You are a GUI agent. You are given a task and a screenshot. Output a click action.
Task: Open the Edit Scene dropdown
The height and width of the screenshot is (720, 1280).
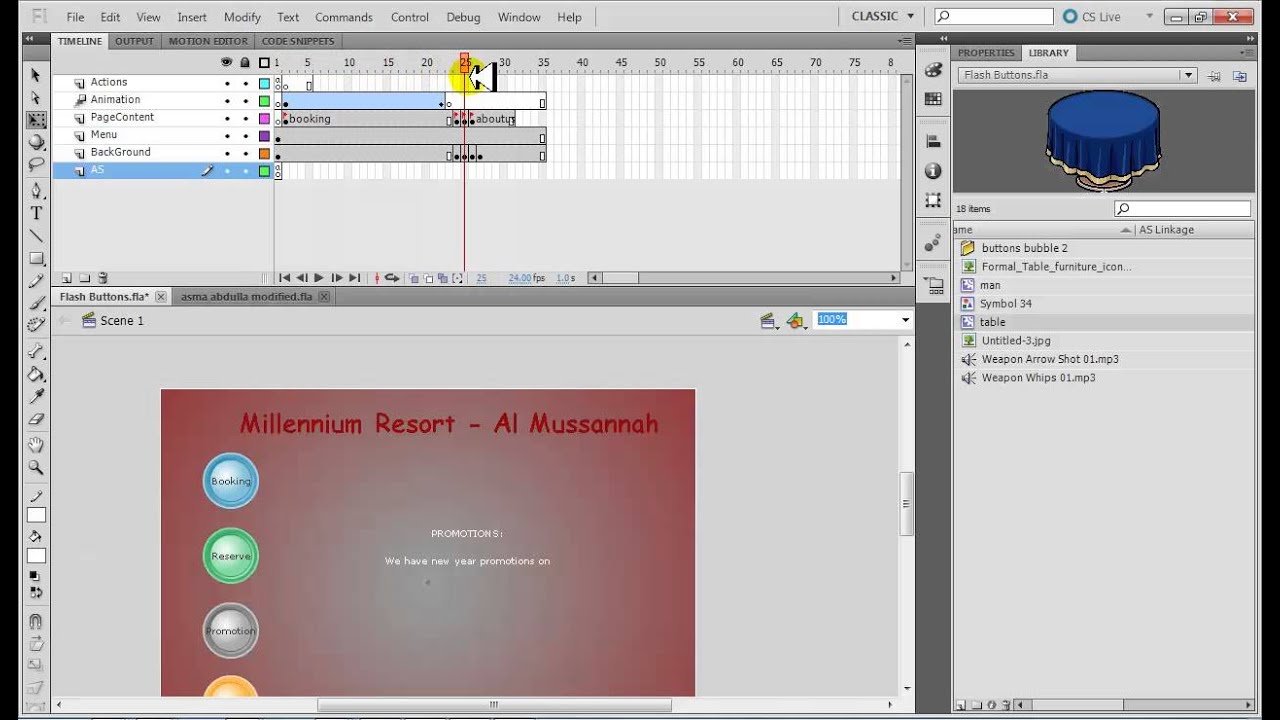[769, 321]
